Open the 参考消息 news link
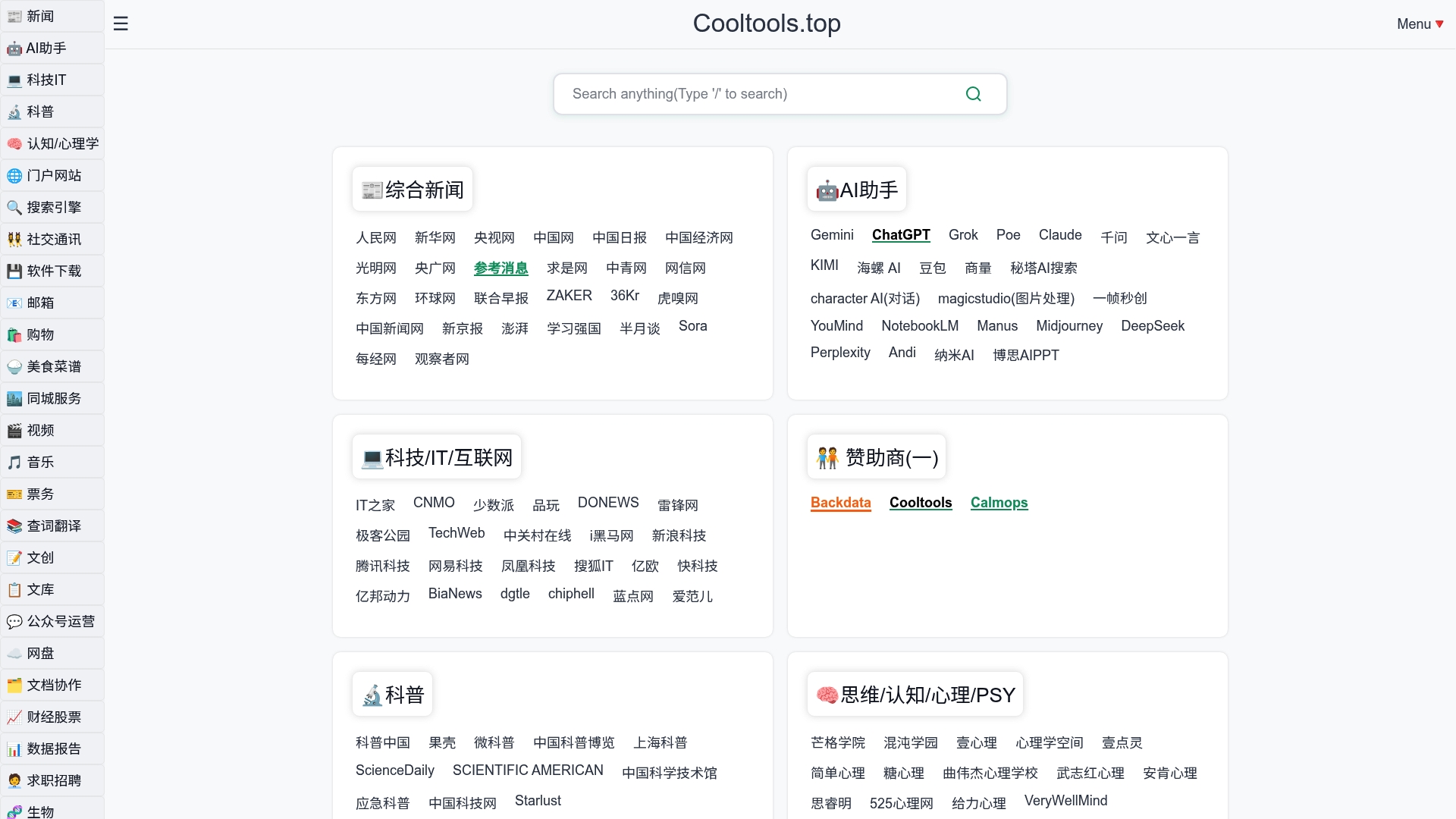Image resolution: width=1456 pixels, height=819 pixels. click(500, 268)
